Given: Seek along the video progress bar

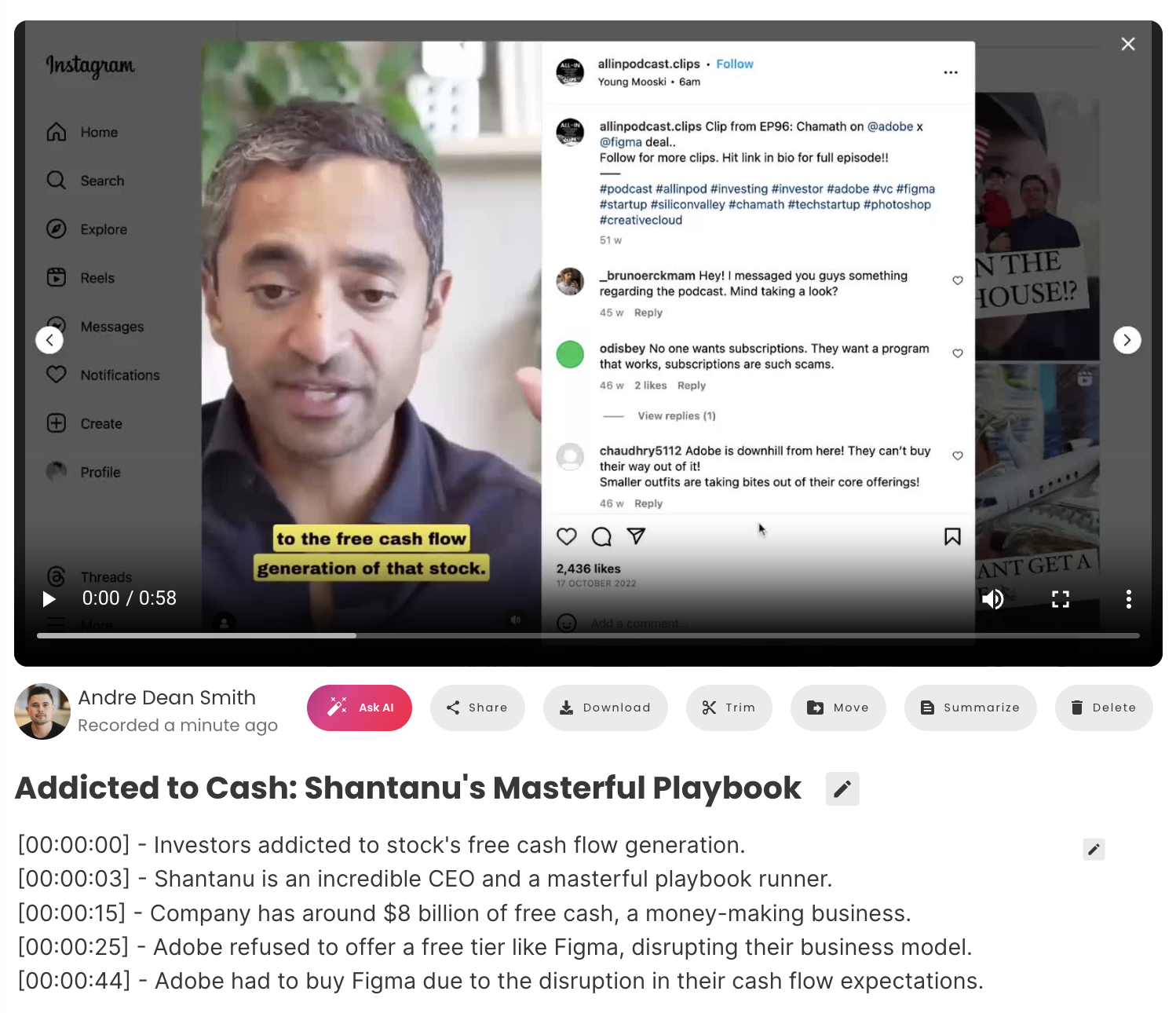Looking at the screenshot, I should tap(588, 635).
